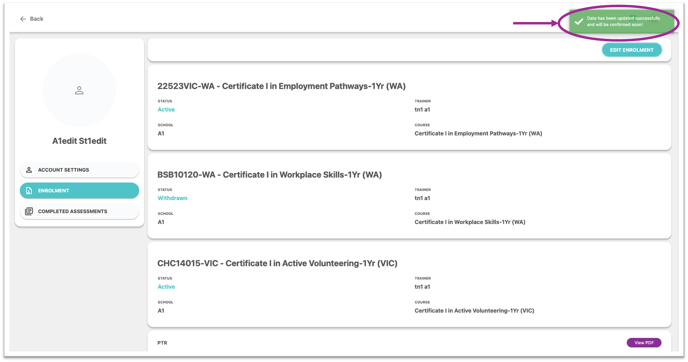Click the A1edit St1edit student name

point(79,141)
